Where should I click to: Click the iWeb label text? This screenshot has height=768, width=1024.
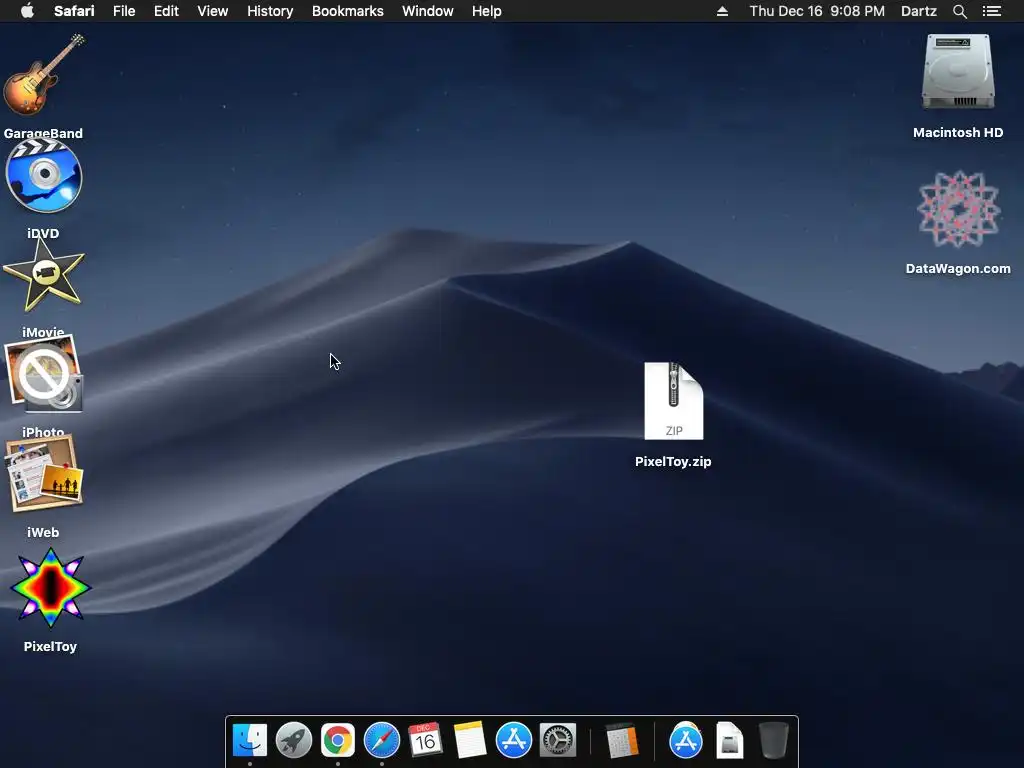(x=43, y=532)
